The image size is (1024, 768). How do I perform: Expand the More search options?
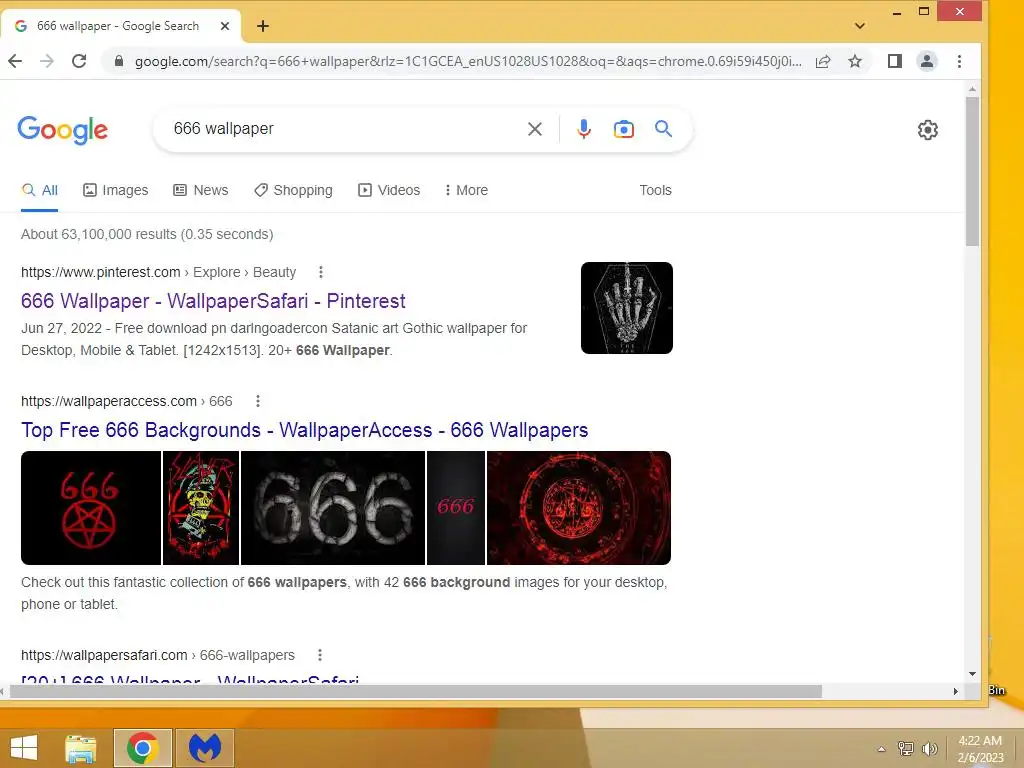pos(466,191)
